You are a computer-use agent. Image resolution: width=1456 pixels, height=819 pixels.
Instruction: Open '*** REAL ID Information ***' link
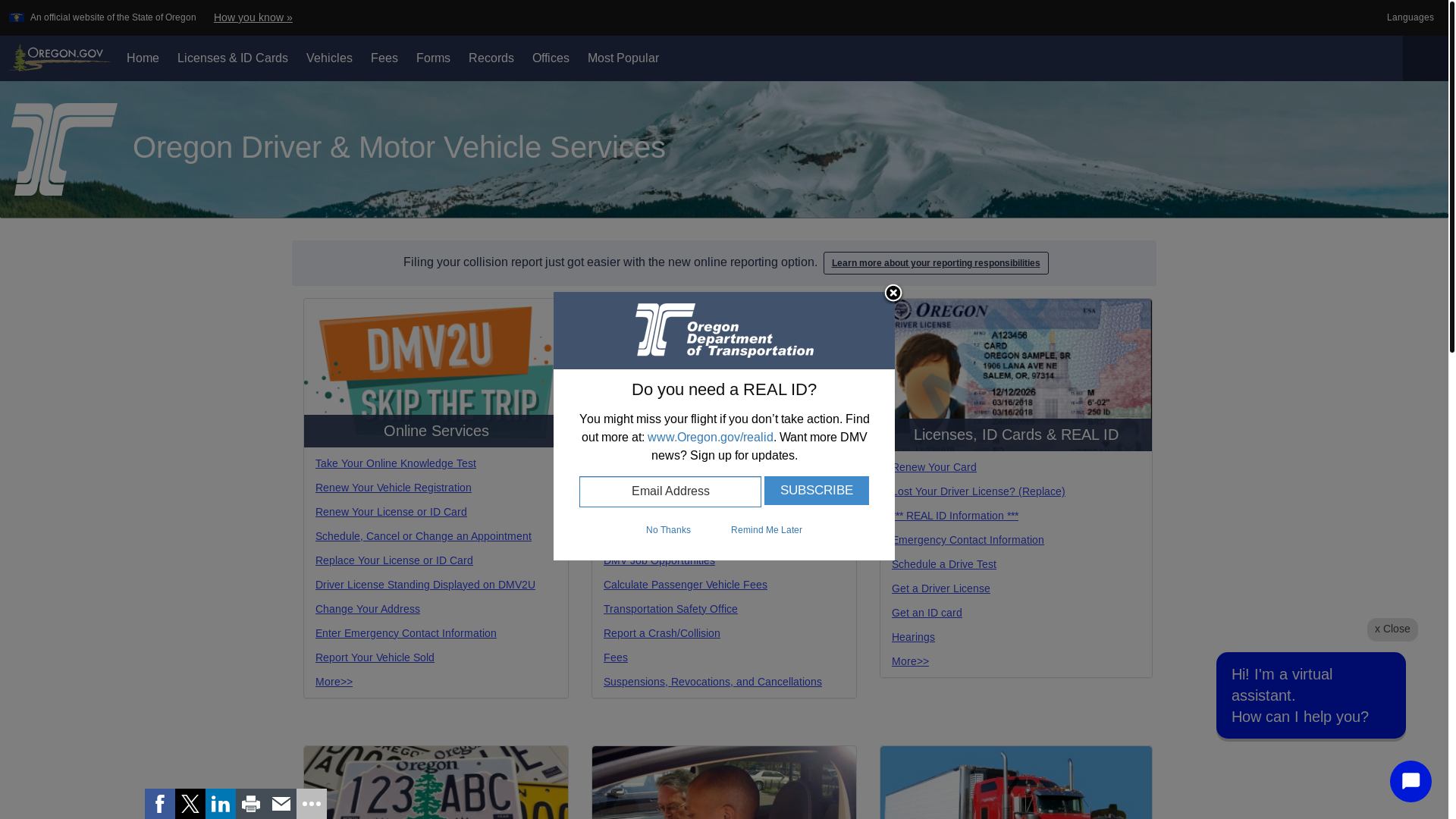(956, 516)
